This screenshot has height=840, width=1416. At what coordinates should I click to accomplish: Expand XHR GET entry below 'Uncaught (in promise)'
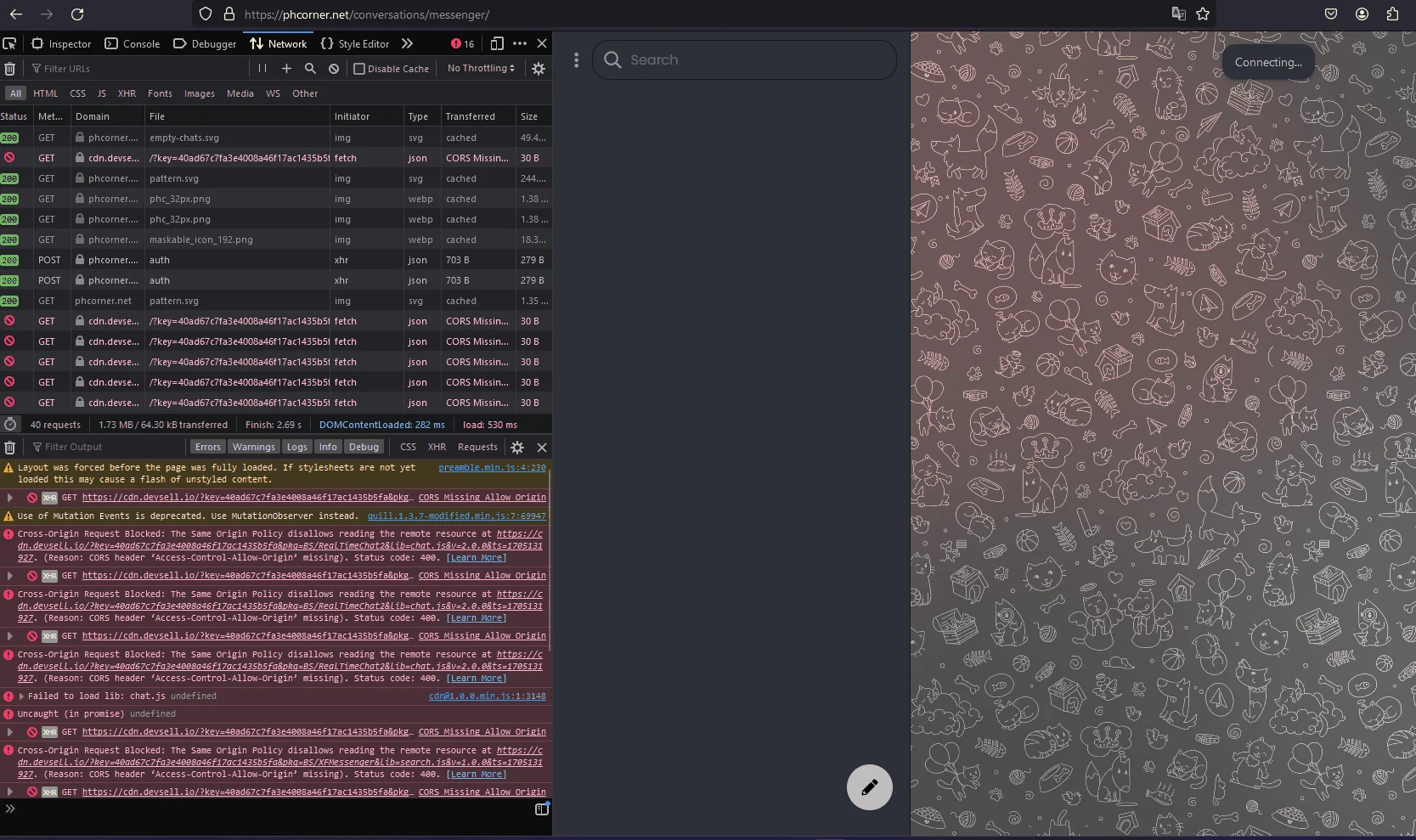[x=10, y=732]
